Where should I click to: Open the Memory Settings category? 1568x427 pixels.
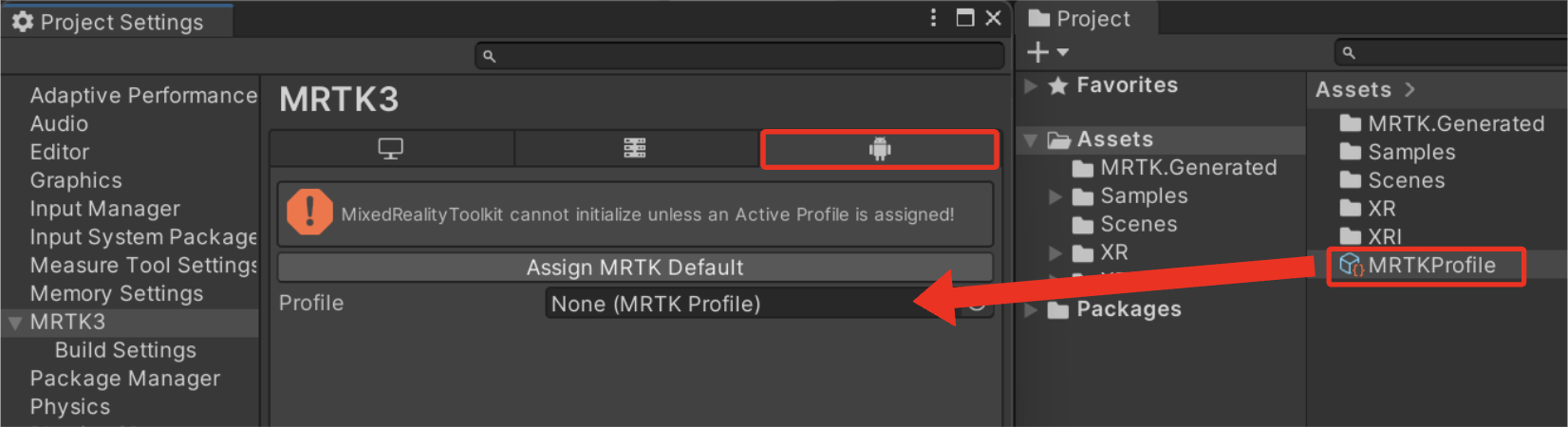click(117, 294)
